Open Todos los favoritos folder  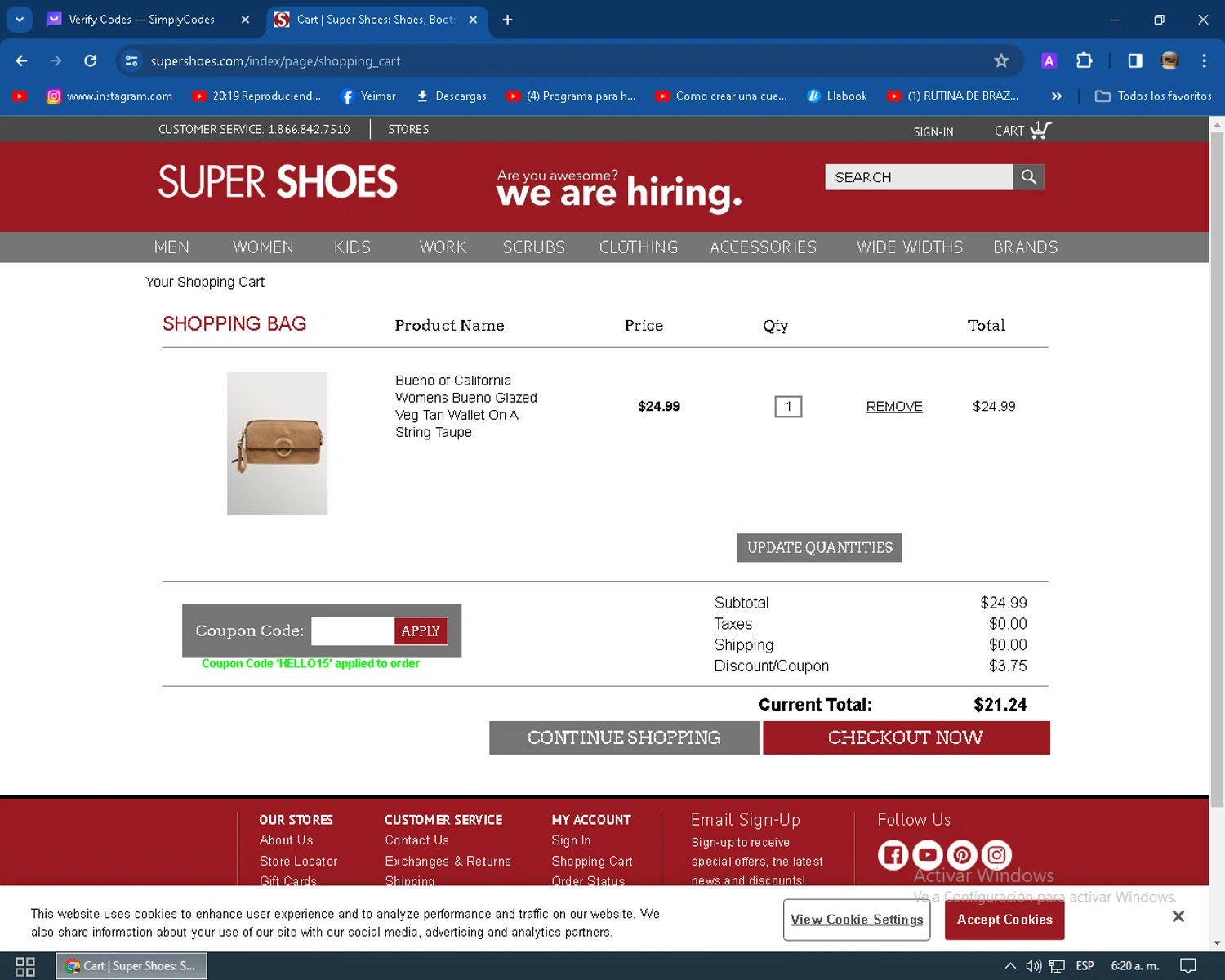(x=1153, y=96)
